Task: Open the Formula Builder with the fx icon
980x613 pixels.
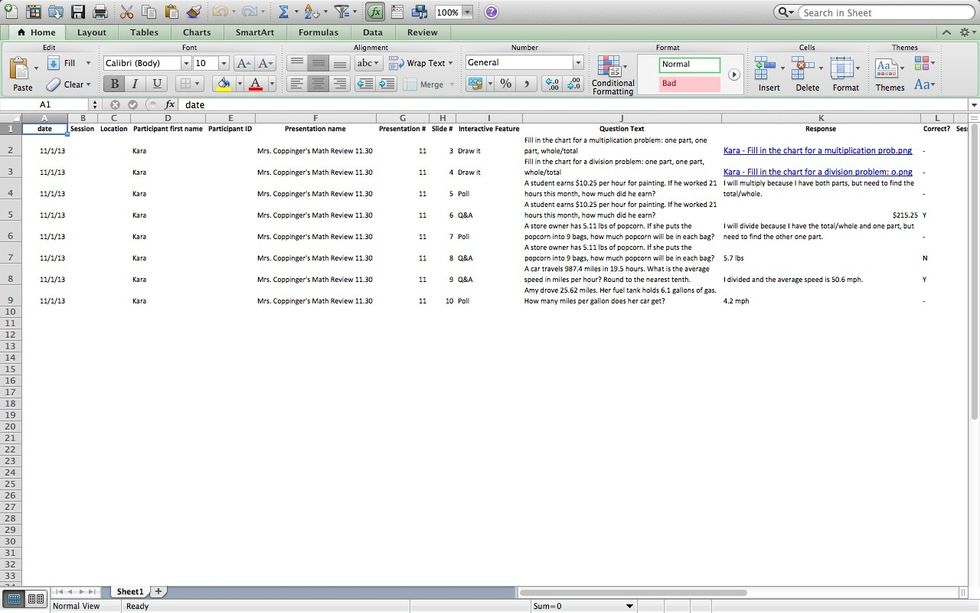Action: [375, 11]
